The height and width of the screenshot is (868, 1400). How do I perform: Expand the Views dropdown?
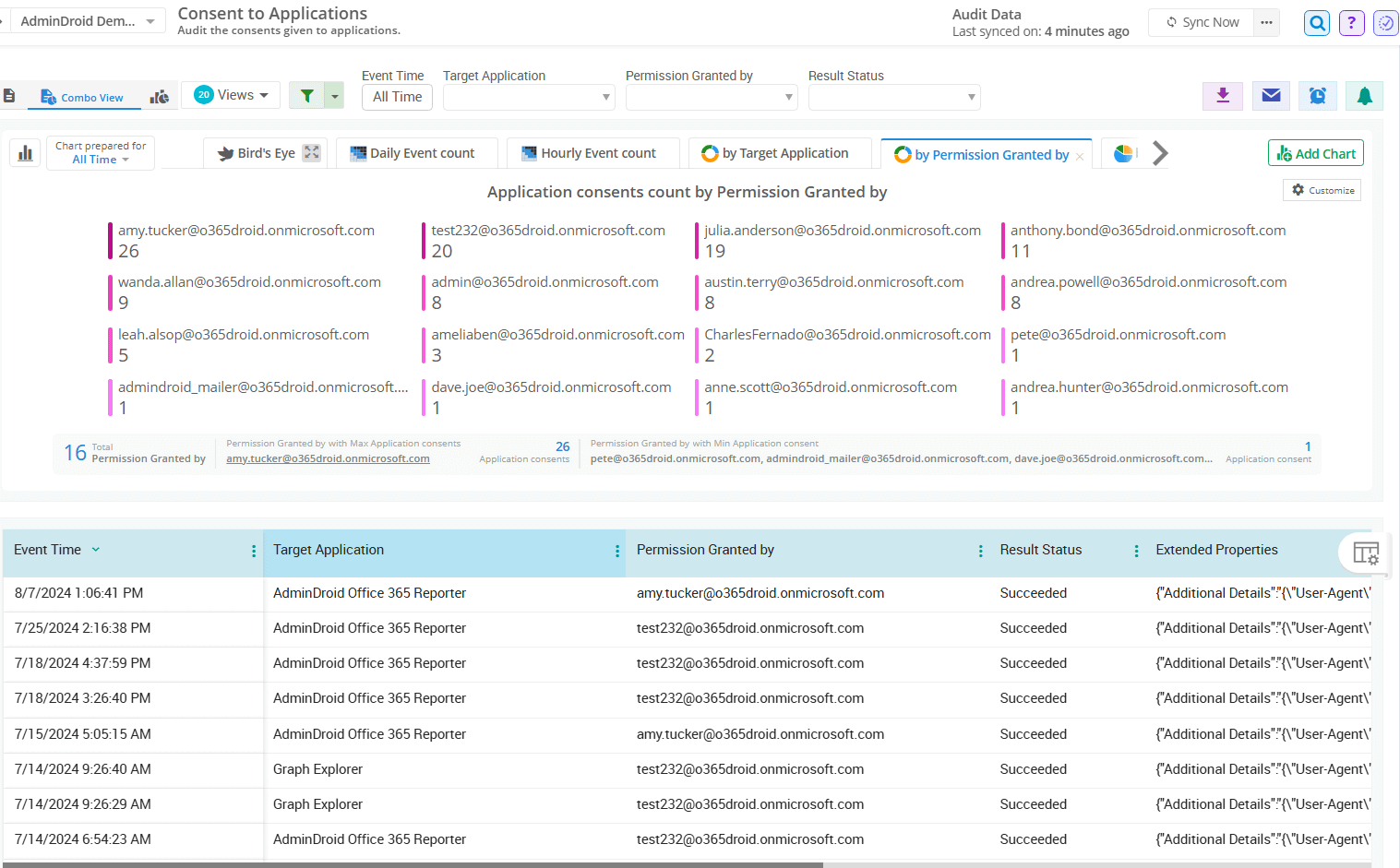[x=230, y=94]
